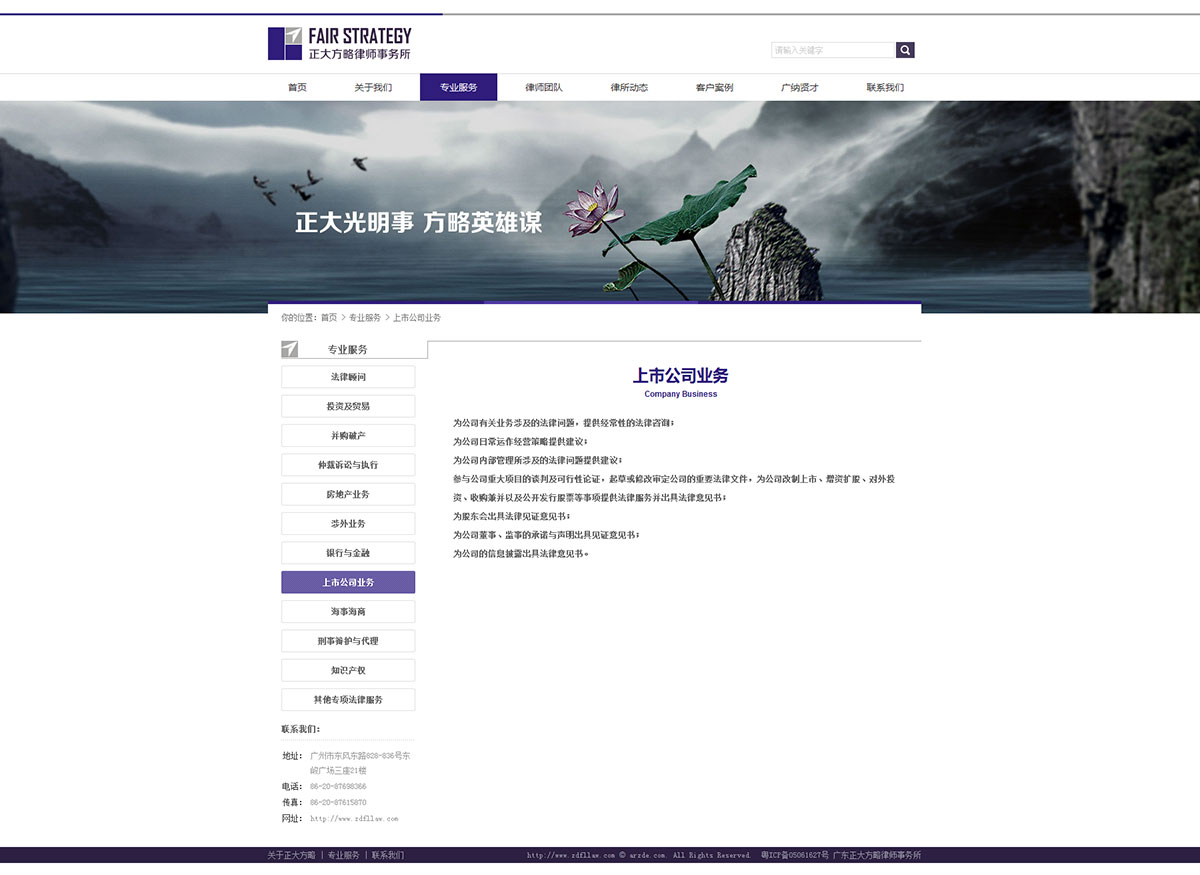This screenshot has height=875, width=1200.
Task: Select 仲裁诉讼与执行 in the sidebar
Action: pyautogui.click(x=348, y=465)
